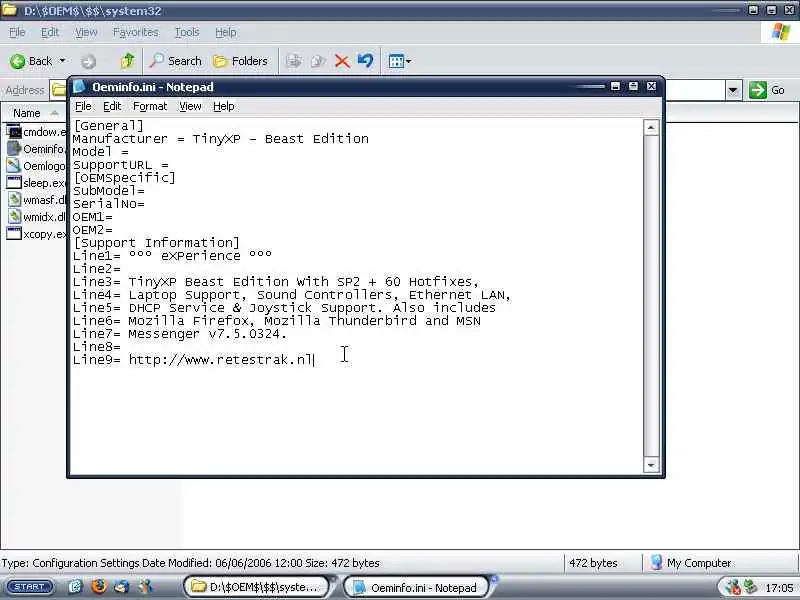Open Explorer Favorites menu
This screenshot has width=800, height=600.
coord(135,32)
